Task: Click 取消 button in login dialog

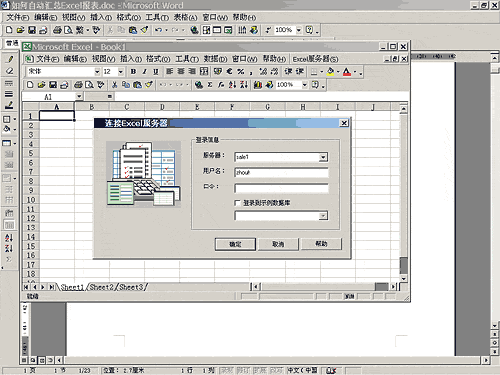Action: click(278, 244)
